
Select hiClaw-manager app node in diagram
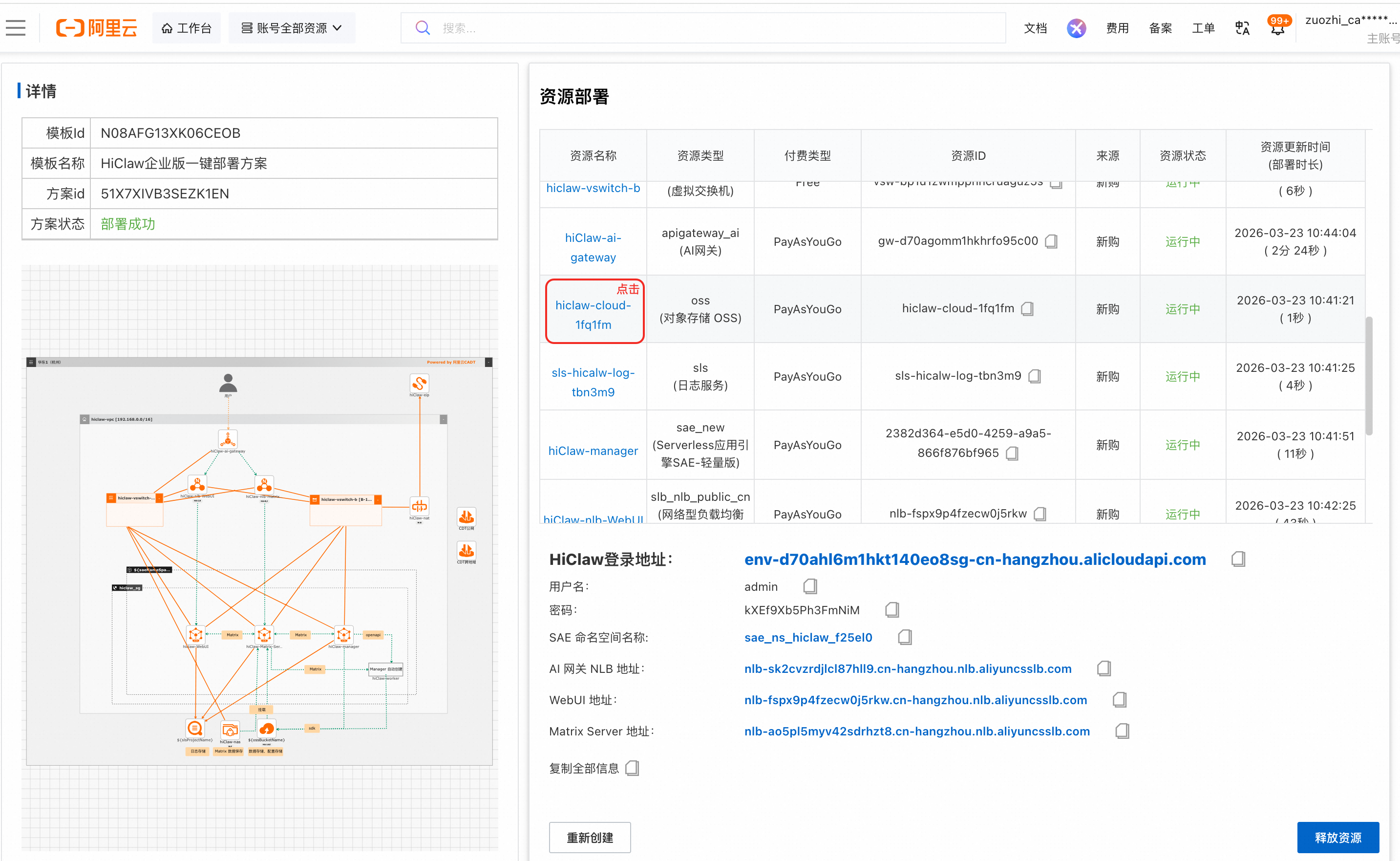point(344,634)
